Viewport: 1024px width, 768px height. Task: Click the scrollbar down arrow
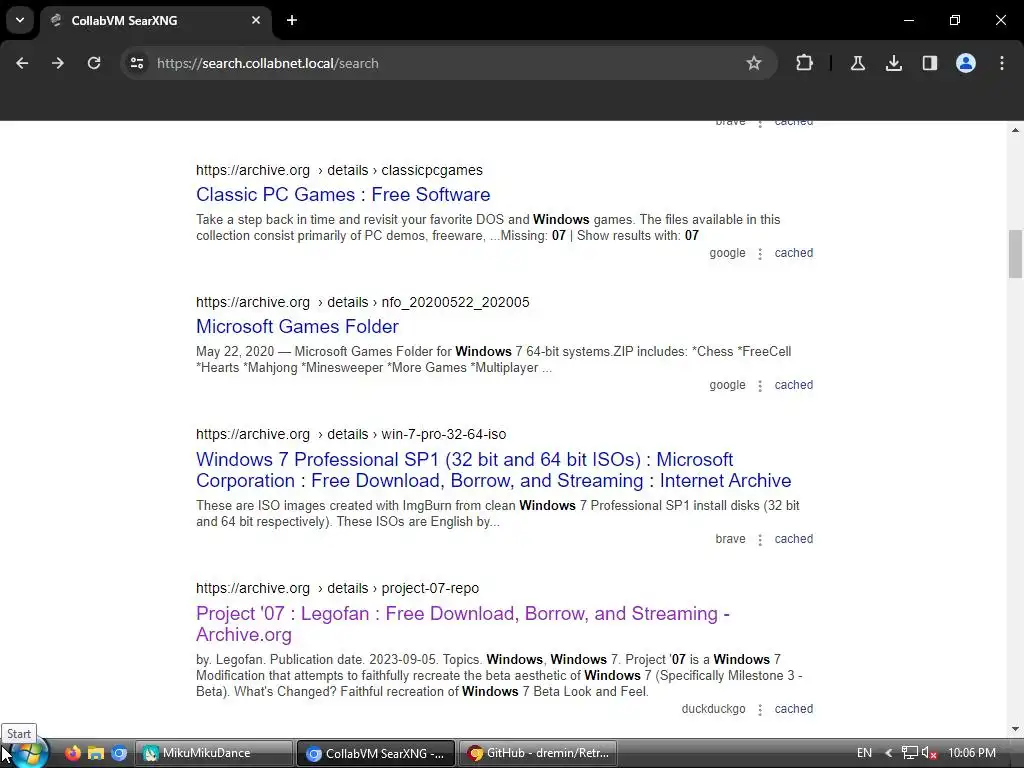point(1015,729)
